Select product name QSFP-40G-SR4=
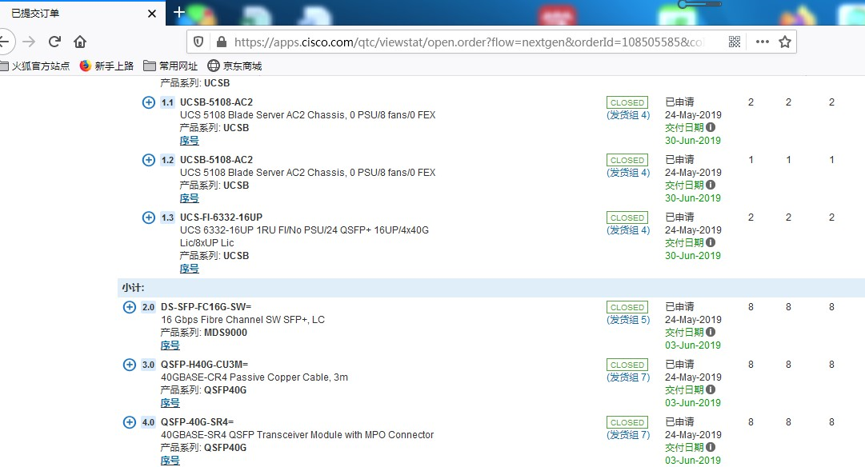Screen dimensions: 865x467 (197, 422)
